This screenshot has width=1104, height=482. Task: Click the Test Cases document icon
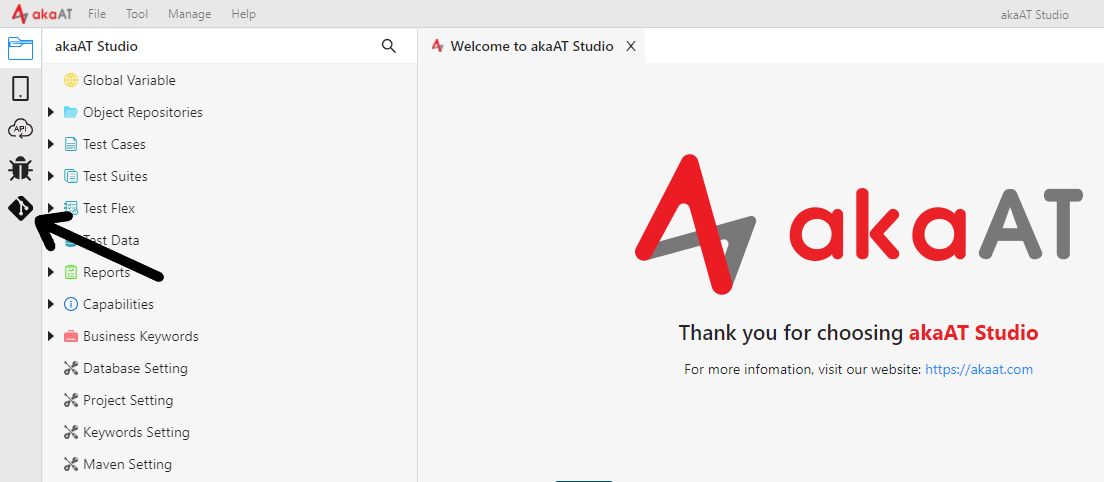pyautogui.click(x=70, y=144)
